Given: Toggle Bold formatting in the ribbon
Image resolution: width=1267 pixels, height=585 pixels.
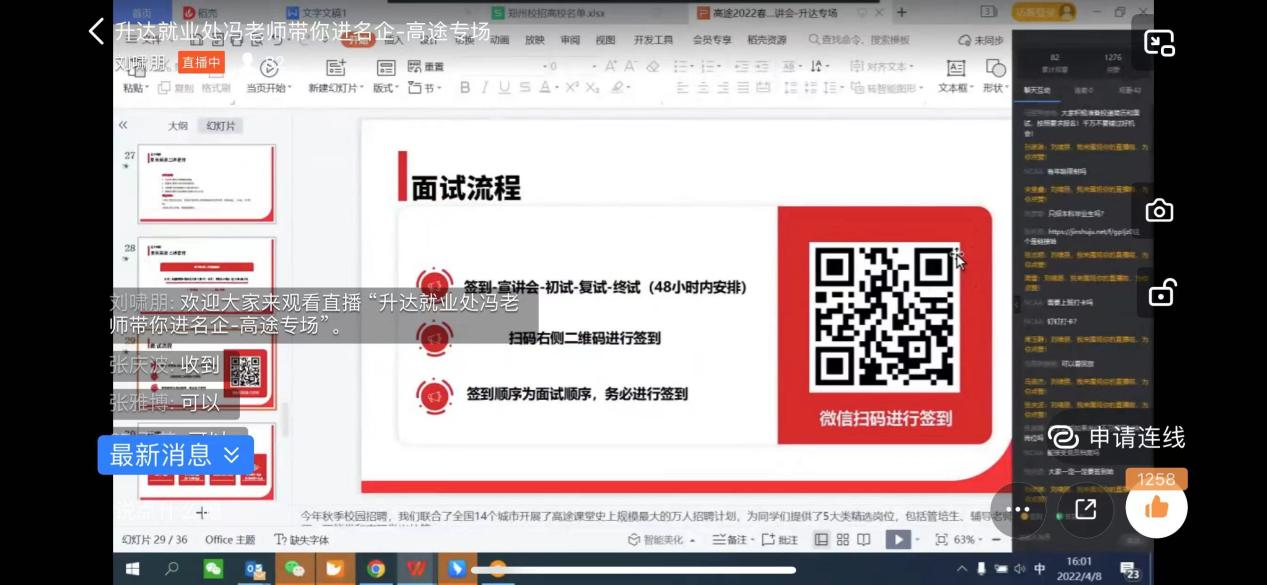Looking at the screenshot, I should pyautogui.click(x=465, y=88).
